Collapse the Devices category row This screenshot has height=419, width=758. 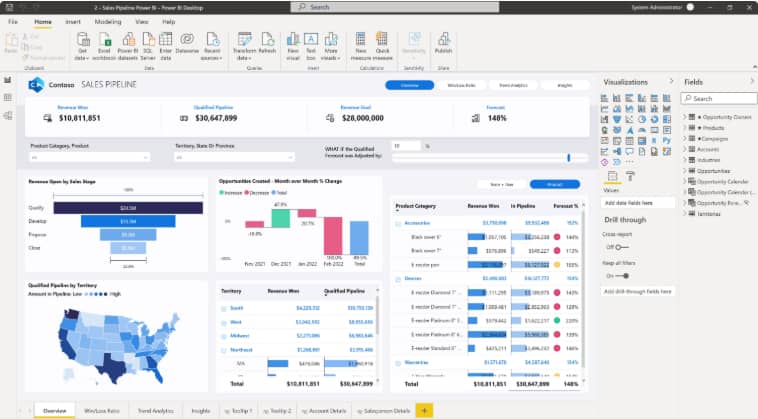(398, 279)
